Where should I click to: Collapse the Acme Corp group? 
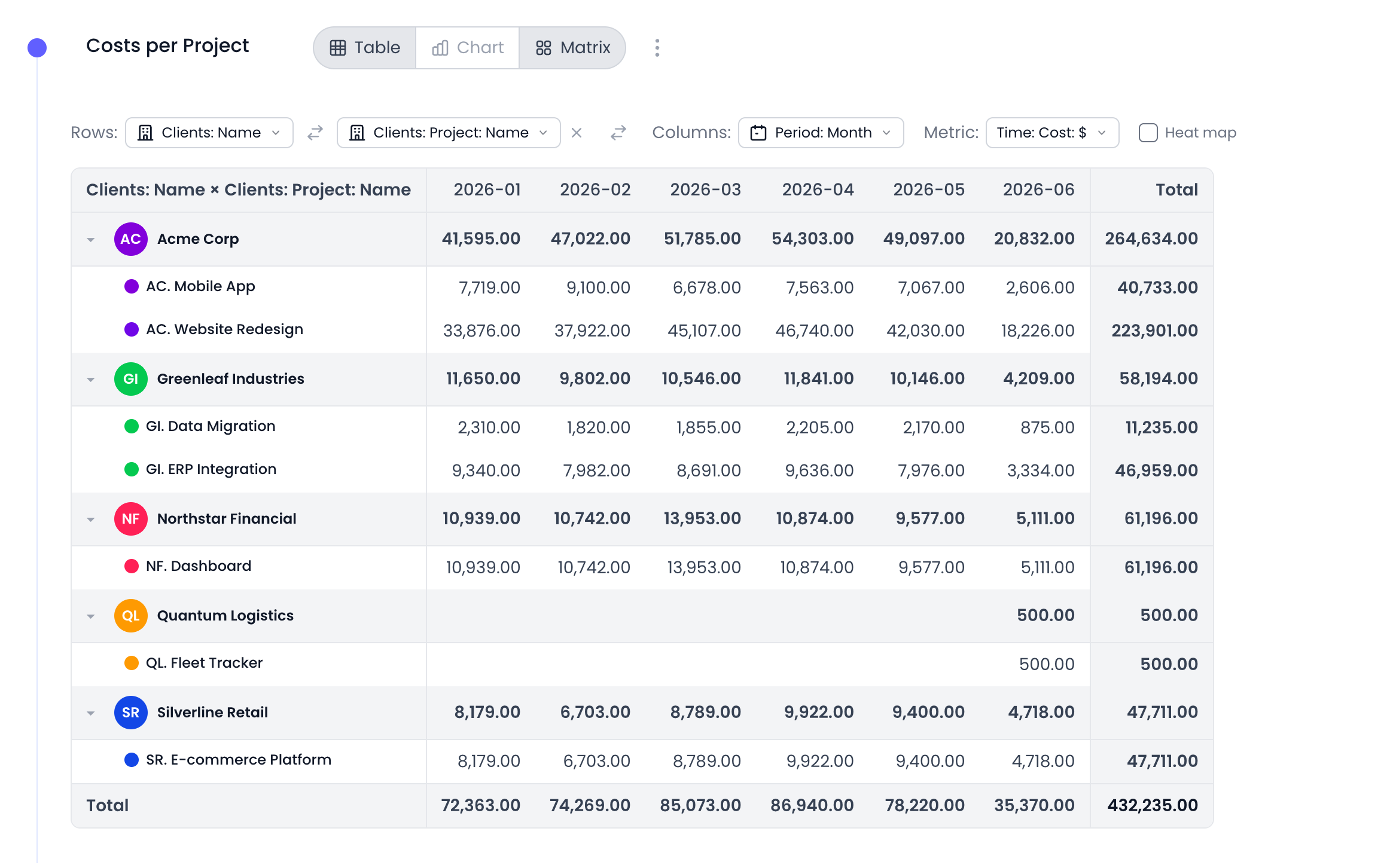coord(91,240)
